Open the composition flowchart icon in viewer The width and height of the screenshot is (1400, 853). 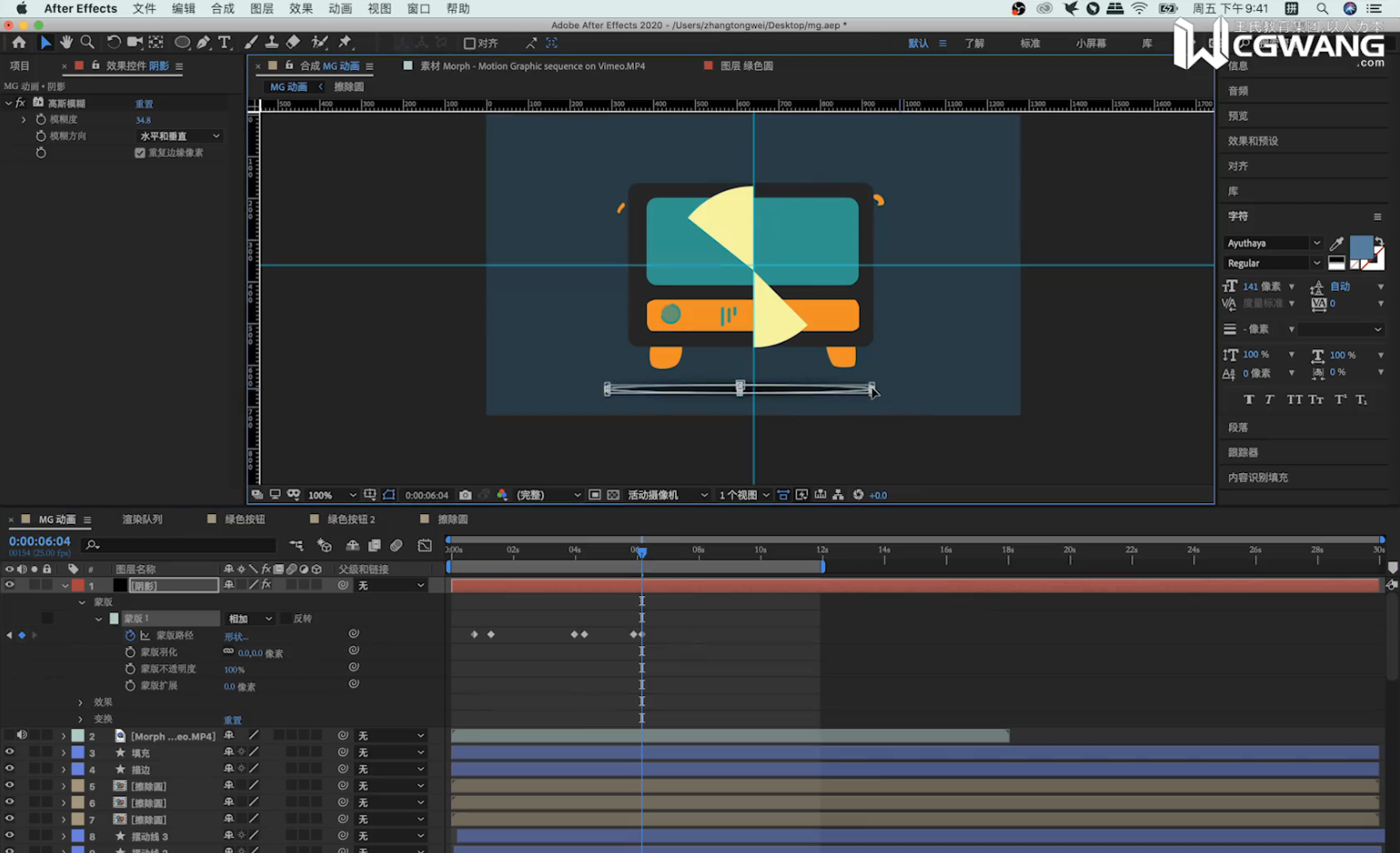coord(838,495)
